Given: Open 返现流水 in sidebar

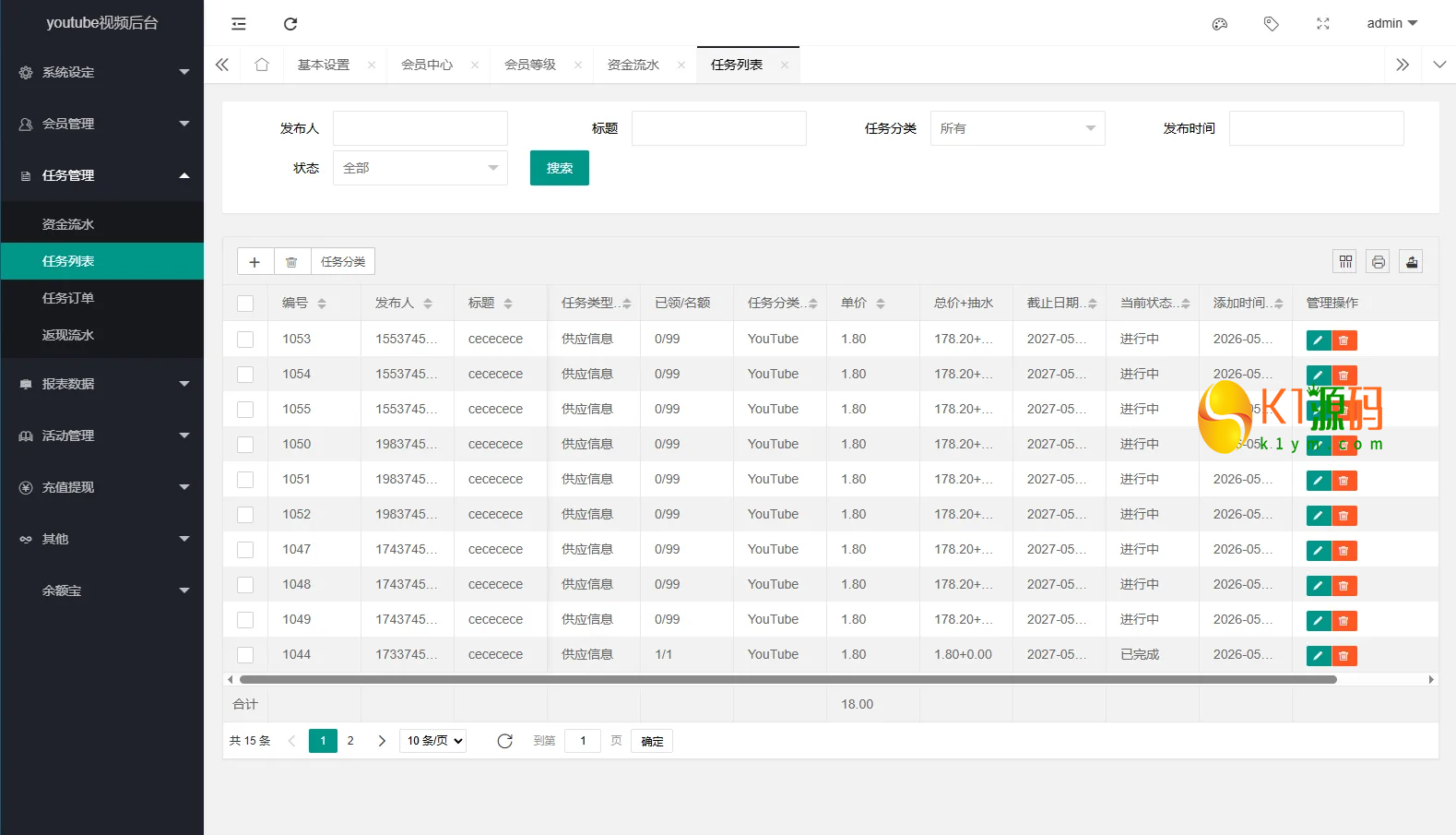Looking at the screenshot, I should coord(102,335).
